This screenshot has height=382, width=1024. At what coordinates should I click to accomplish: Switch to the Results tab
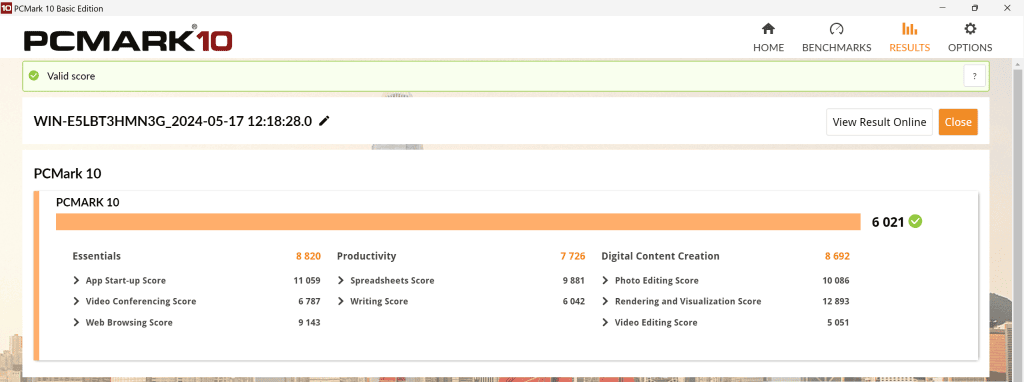[x=909, y=37]
